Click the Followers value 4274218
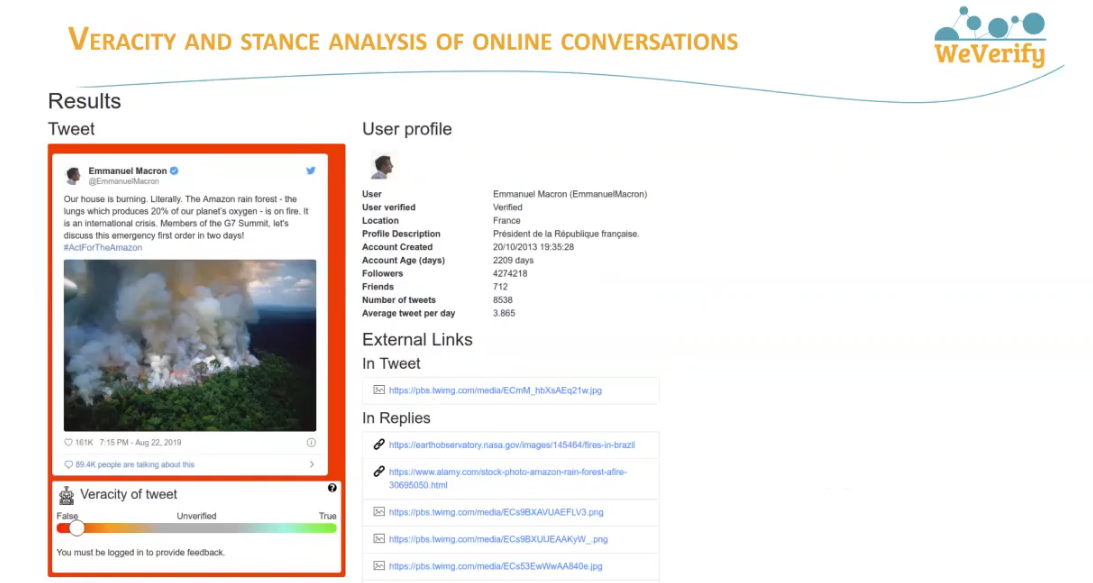 pos(510,273)
